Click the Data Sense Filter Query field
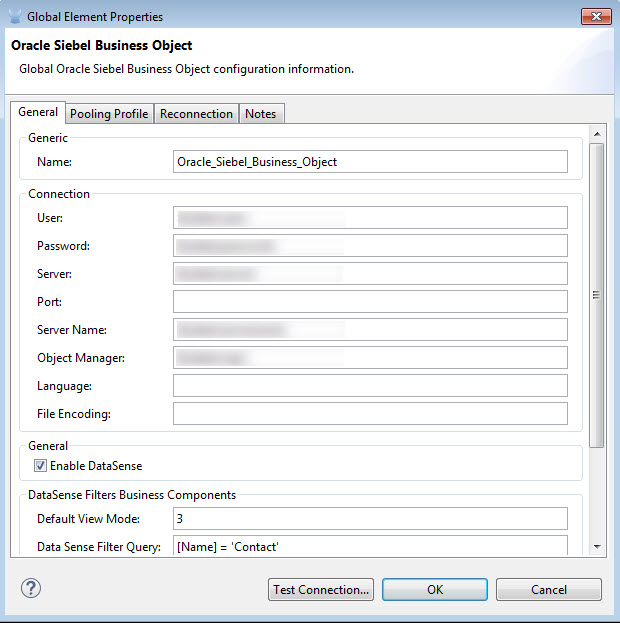The height and width of the screenshot is (623, 620). [370, 546]
